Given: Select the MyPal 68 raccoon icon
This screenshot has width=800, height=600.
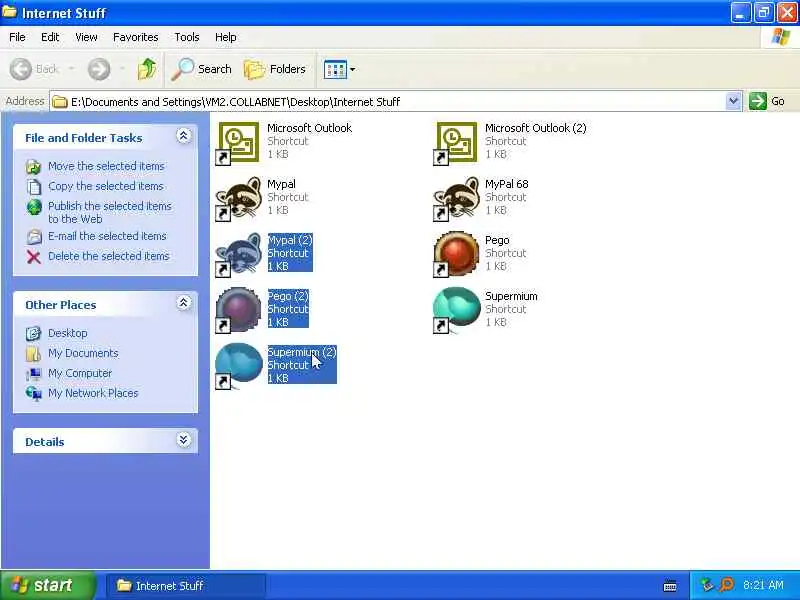Looking at the screenshot, I should 456,199.
